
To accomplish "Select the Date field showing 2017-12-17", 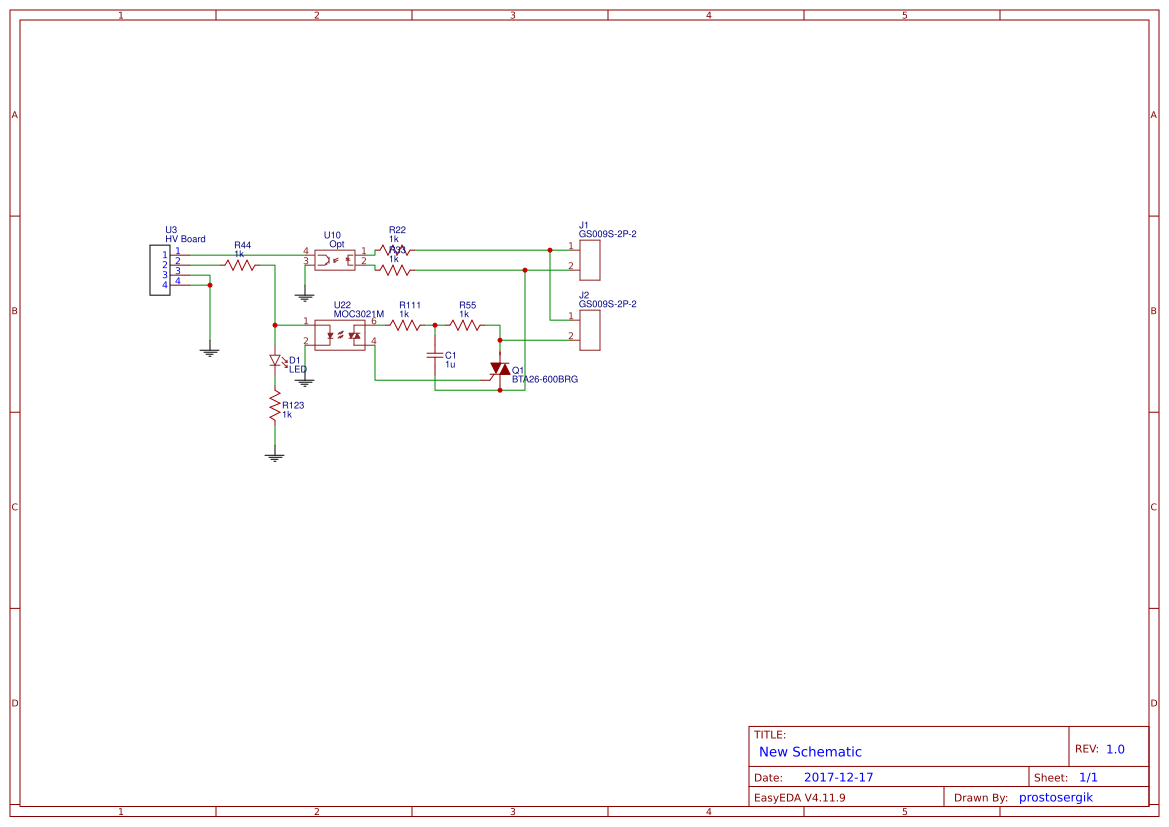I will (x=838, y=776).
